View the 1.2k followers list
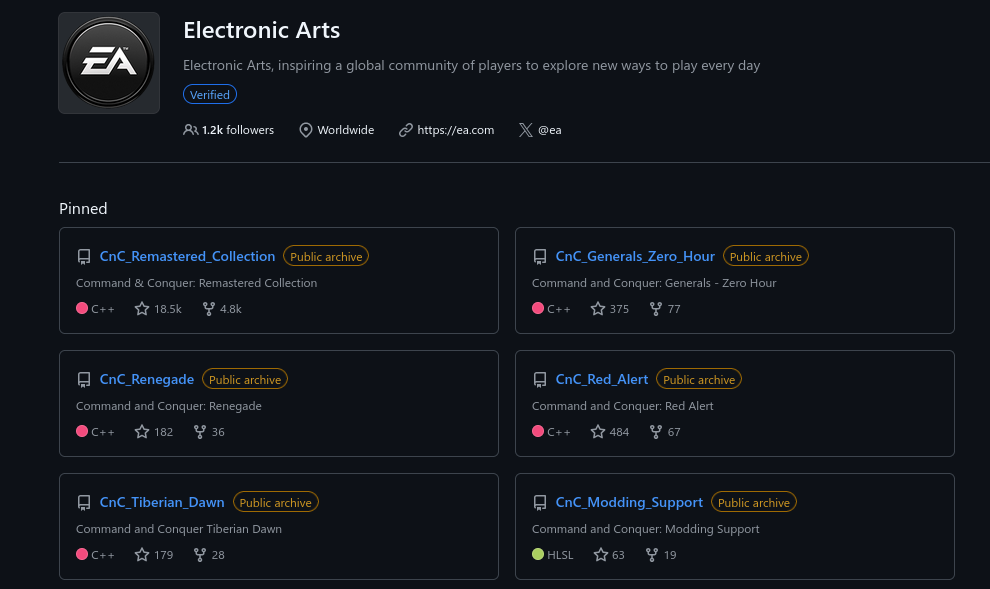The height and width of the screenshot is (589, 990). tap(238, 130)
